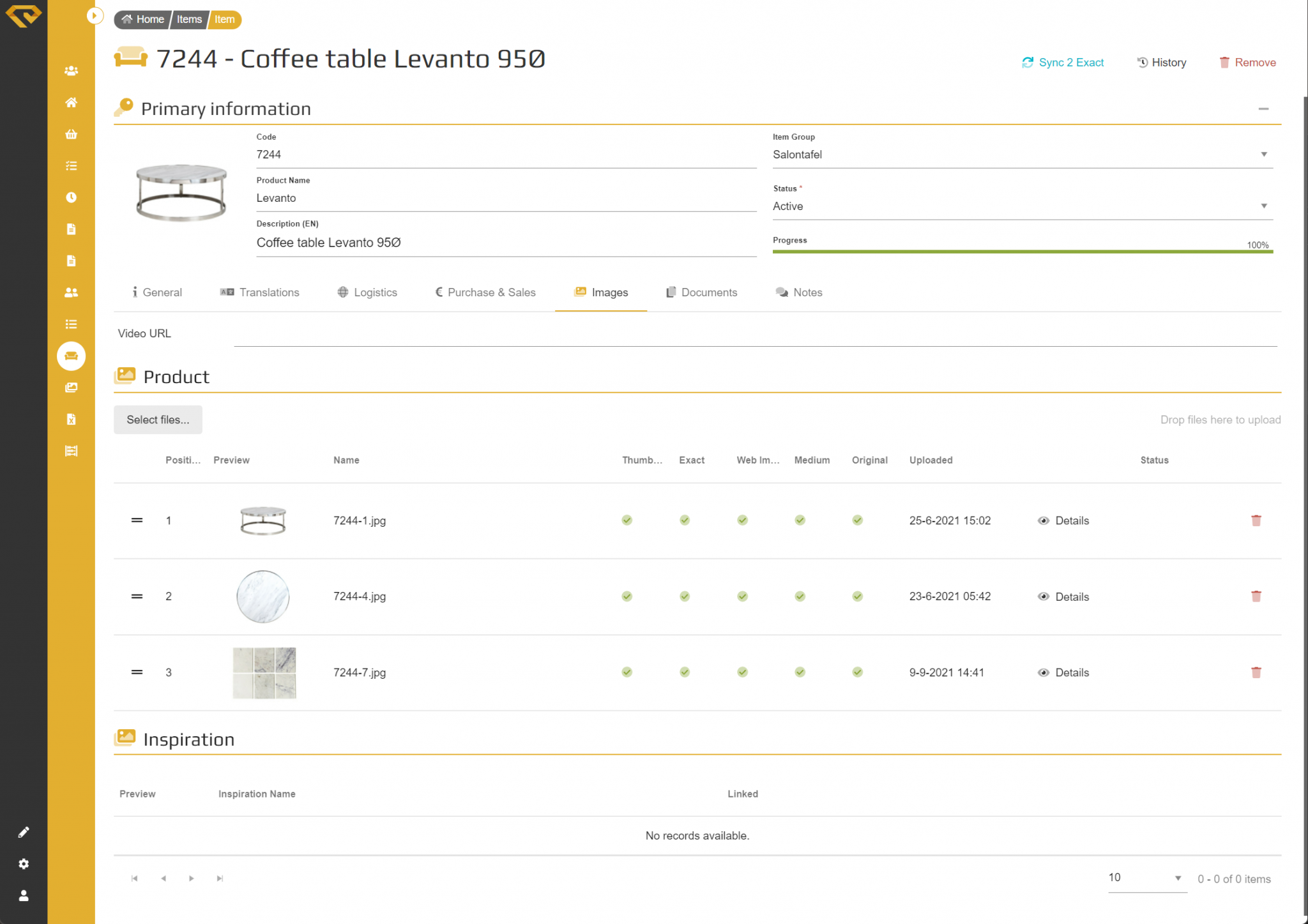Go to next page in Inspiration pager
This screenshot has width=1308, height=924.
point(192,879)
